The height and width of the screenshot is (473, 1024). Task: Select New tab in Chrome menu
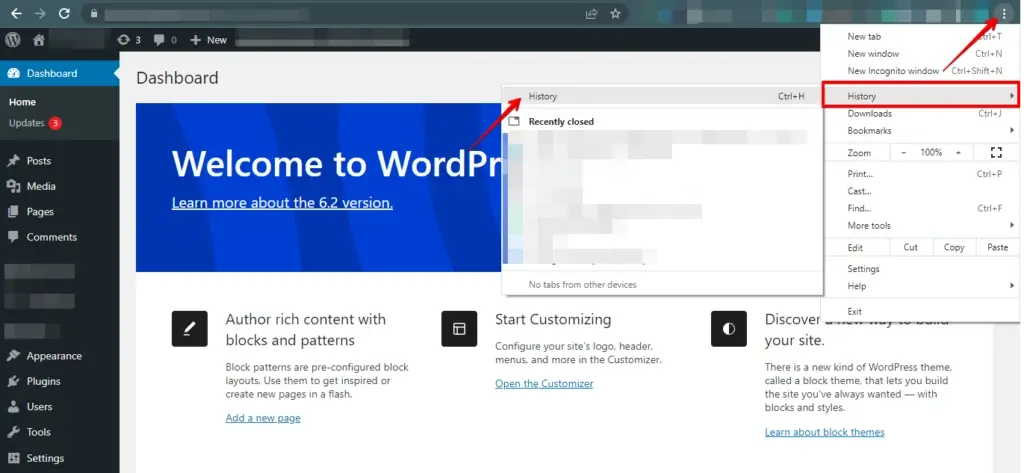[920, 37]
